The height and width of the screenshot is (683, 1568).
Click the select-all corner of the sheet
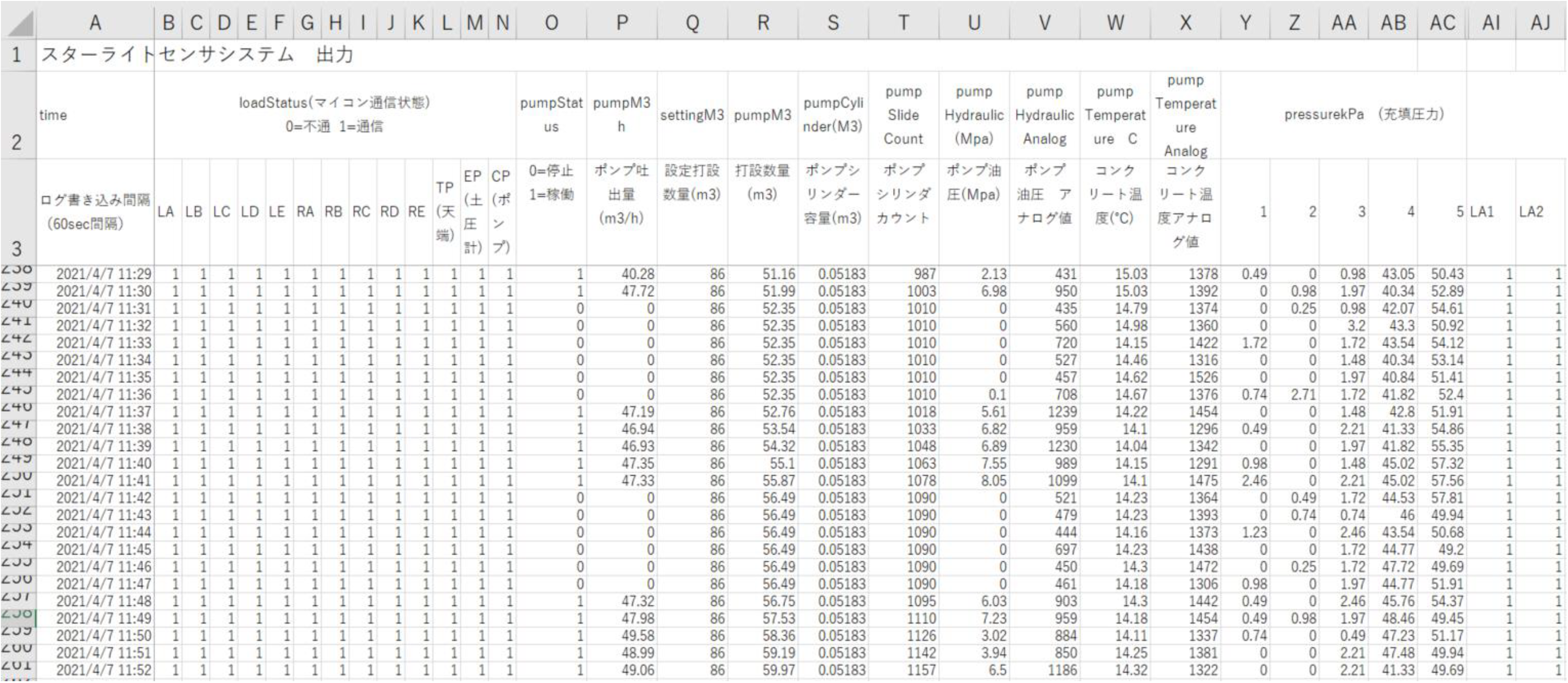tap(18, 23)
